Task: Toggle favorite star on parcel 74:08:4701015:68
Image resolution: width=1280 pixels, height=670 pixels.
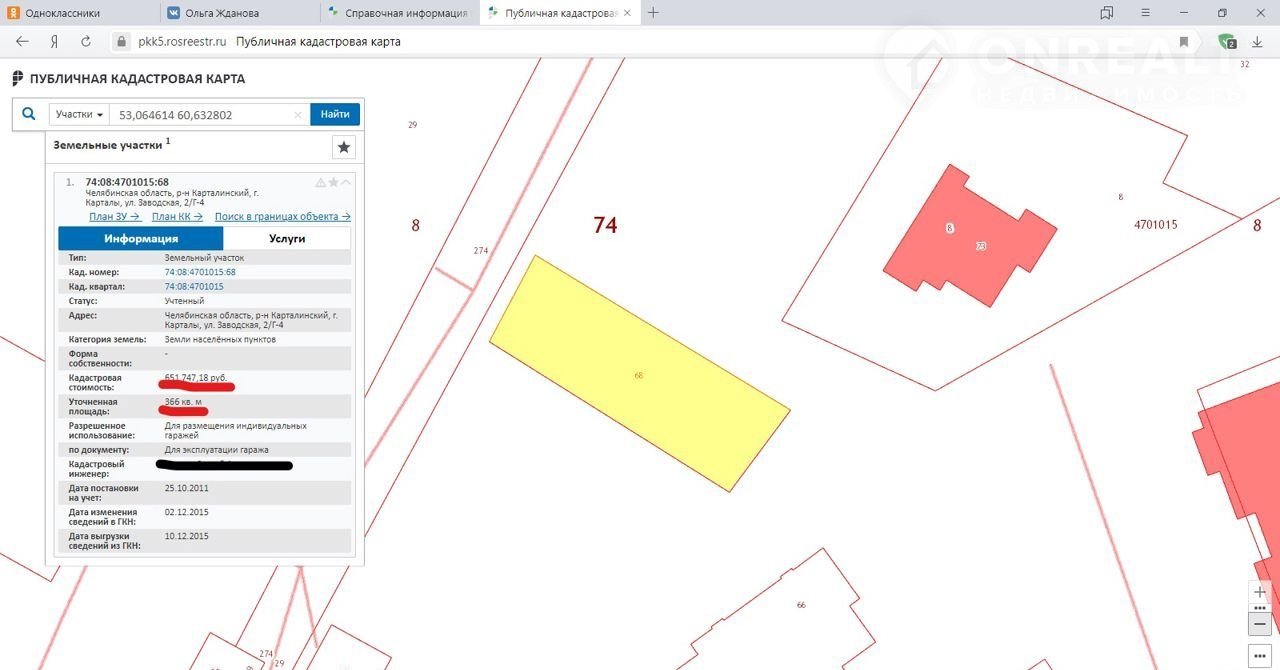Action: (334, 183)
